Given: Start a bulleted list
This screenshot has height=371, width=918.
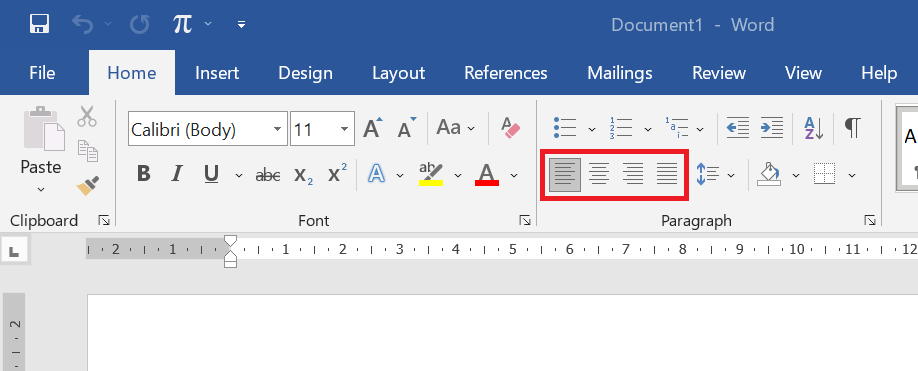Looking at the screenshot, I should 565,127.
